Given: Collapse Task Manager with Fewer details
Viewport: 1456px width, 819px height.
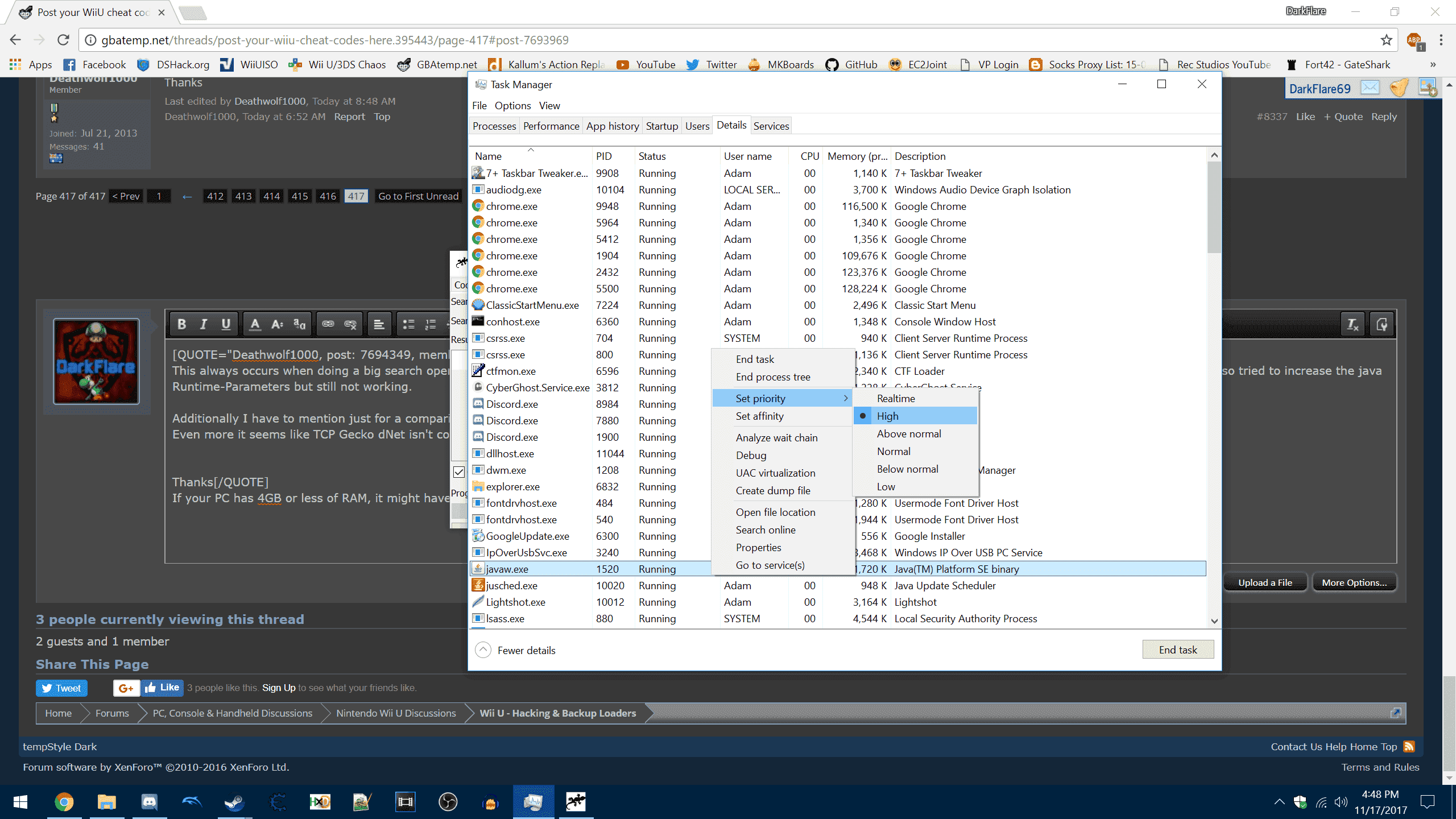Looking at the screenshot, I should [515, 650].
